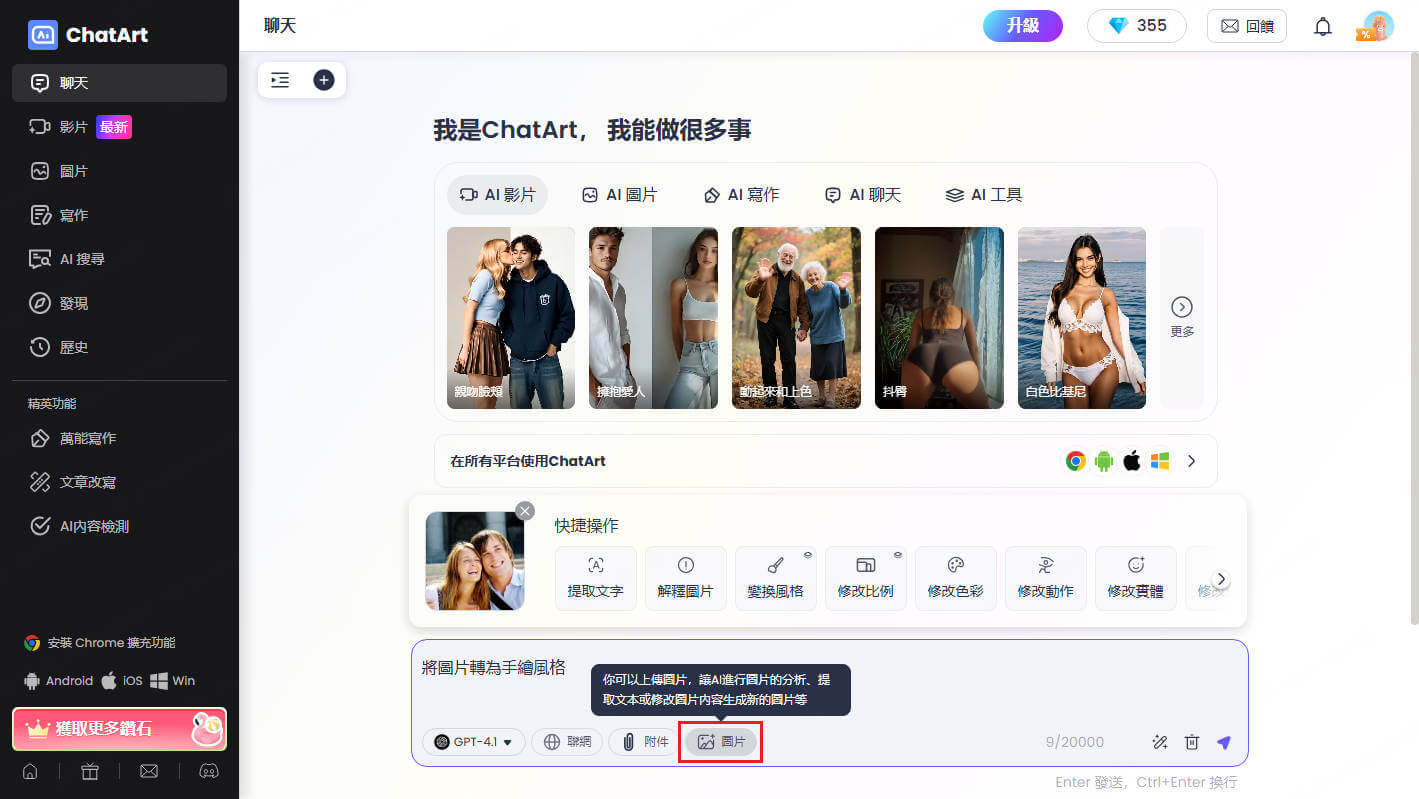Remove the uploaded couple photo

(525, 511)
